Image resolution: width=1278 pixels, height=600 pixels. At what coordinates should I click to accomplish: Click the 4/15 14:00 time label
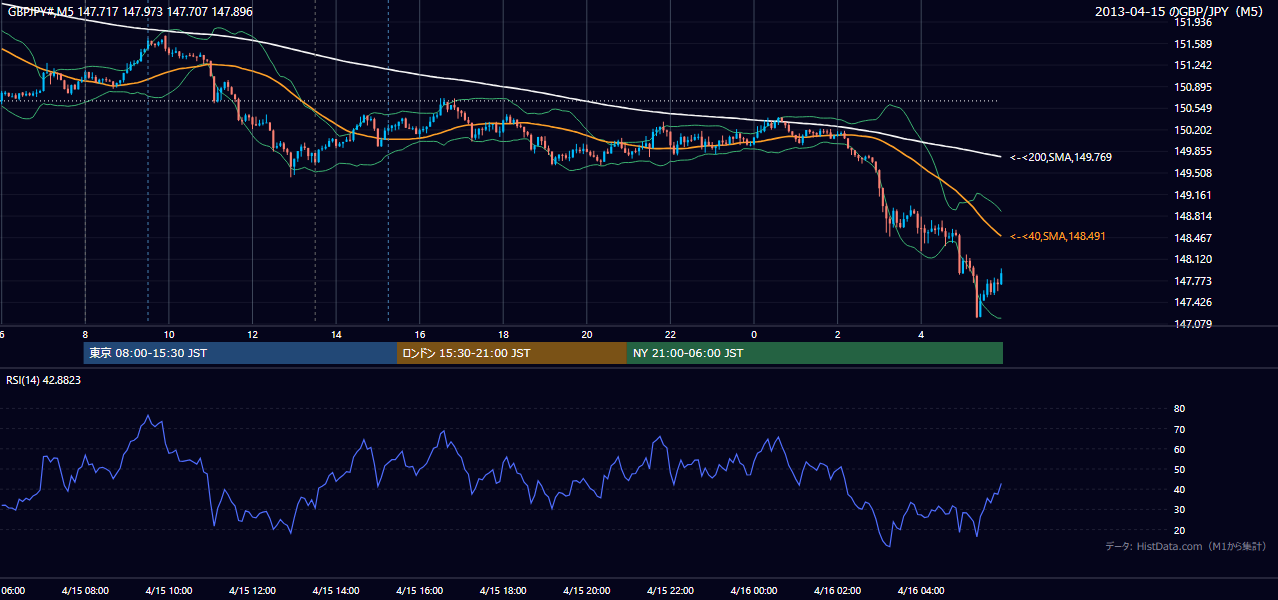336,591
